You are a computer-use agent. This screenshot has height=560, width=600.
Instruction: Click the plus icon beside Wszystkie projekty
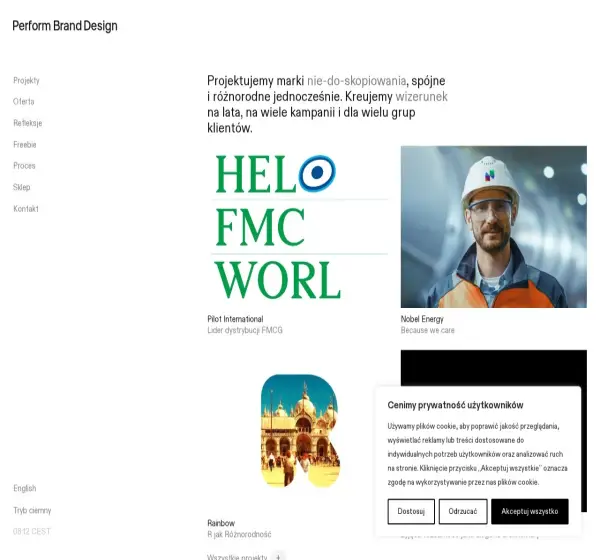[278, 557]
